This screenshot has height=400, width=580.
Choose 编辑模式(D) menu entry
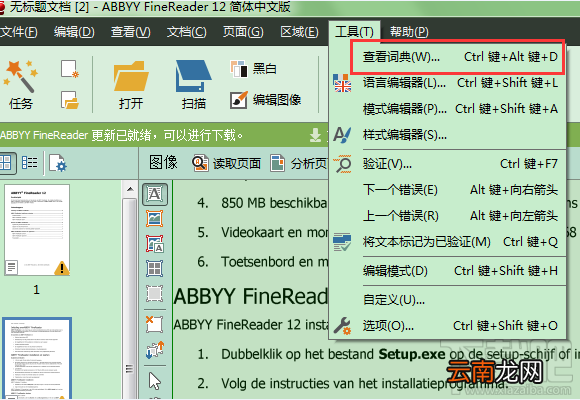(448, 271)
